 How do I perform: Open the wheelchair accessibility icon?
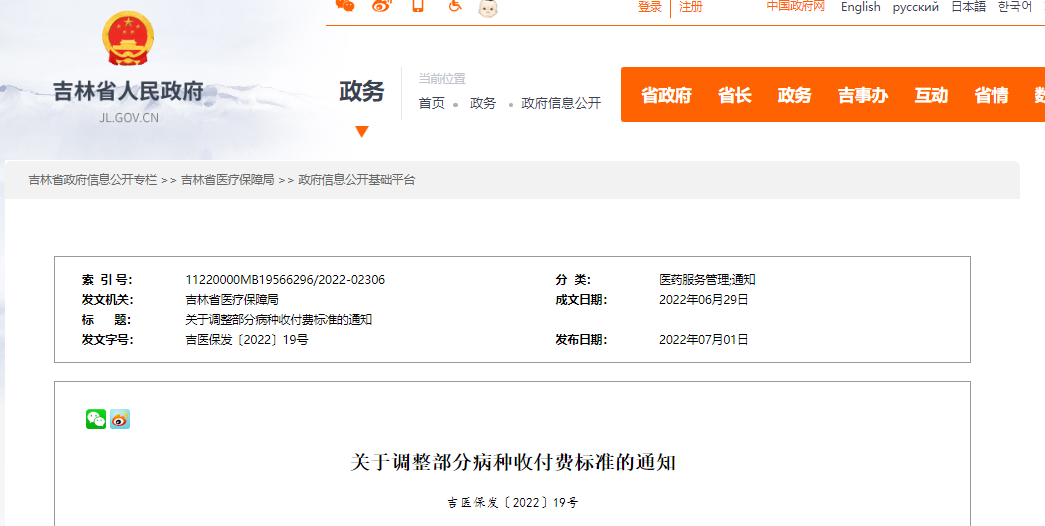point(454,6)
